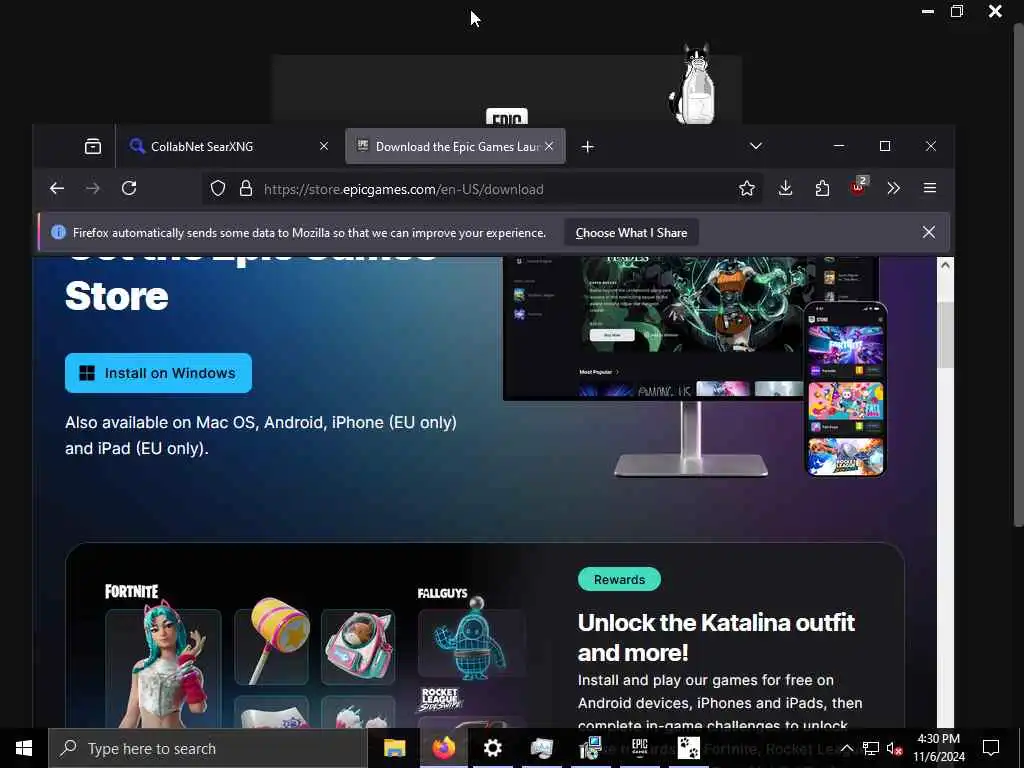Close the Epic Games download tab
Viewport: 1024px width, 768px height.
pos(549,146)
